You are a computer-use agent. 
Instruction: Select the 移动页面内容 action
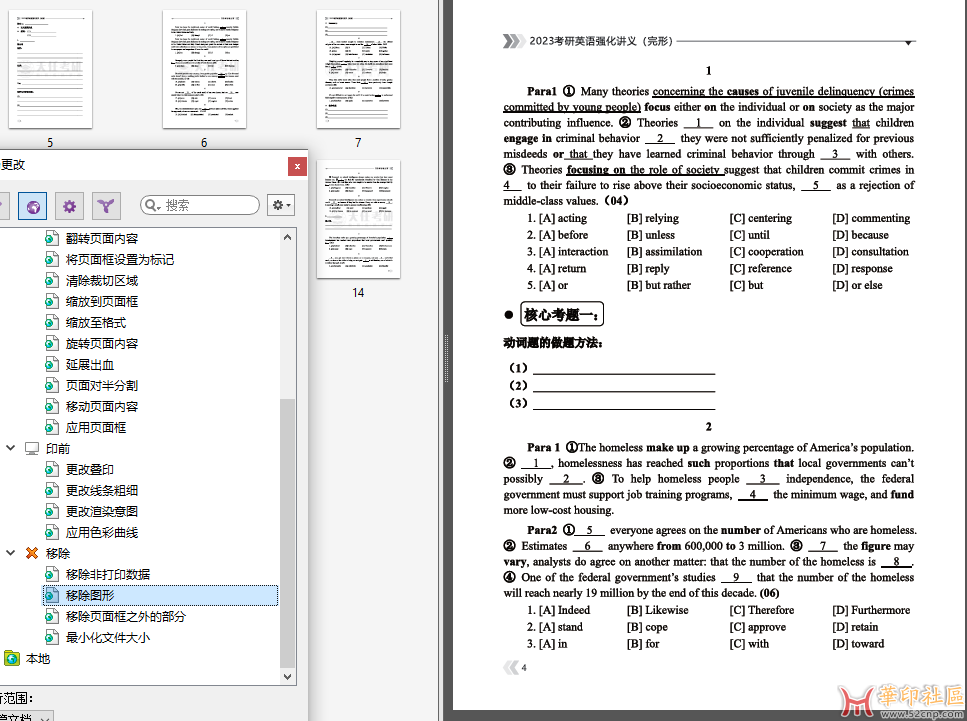pyautogui.click(x=102, y=406)
